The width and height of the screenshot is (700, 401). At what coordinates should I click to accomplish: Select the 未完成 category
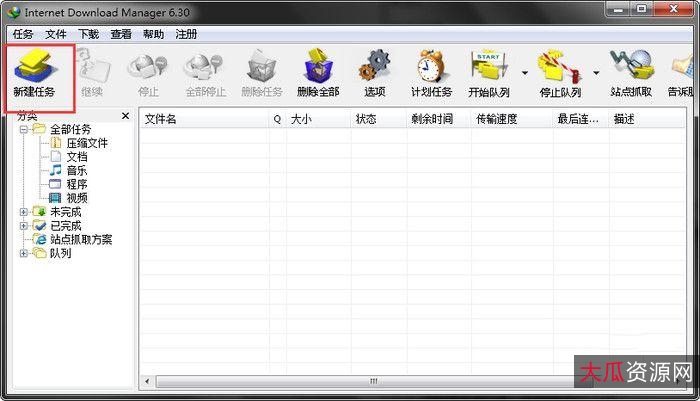(66, 212)
